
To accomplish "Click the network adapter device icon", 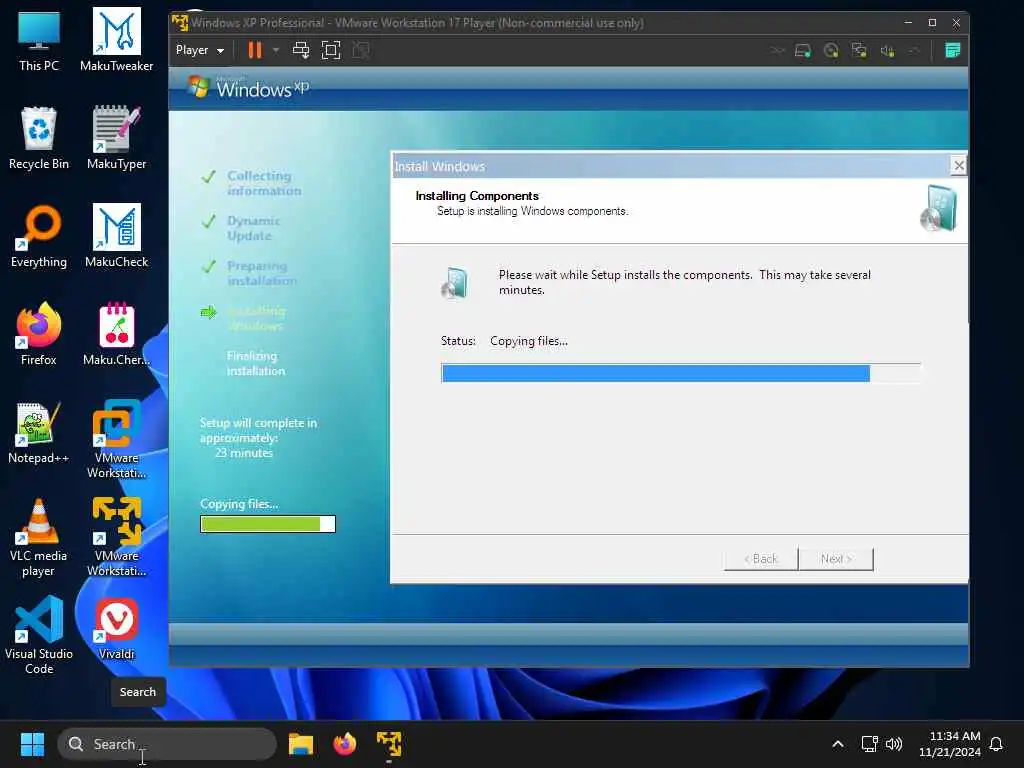I will (859, 50).
